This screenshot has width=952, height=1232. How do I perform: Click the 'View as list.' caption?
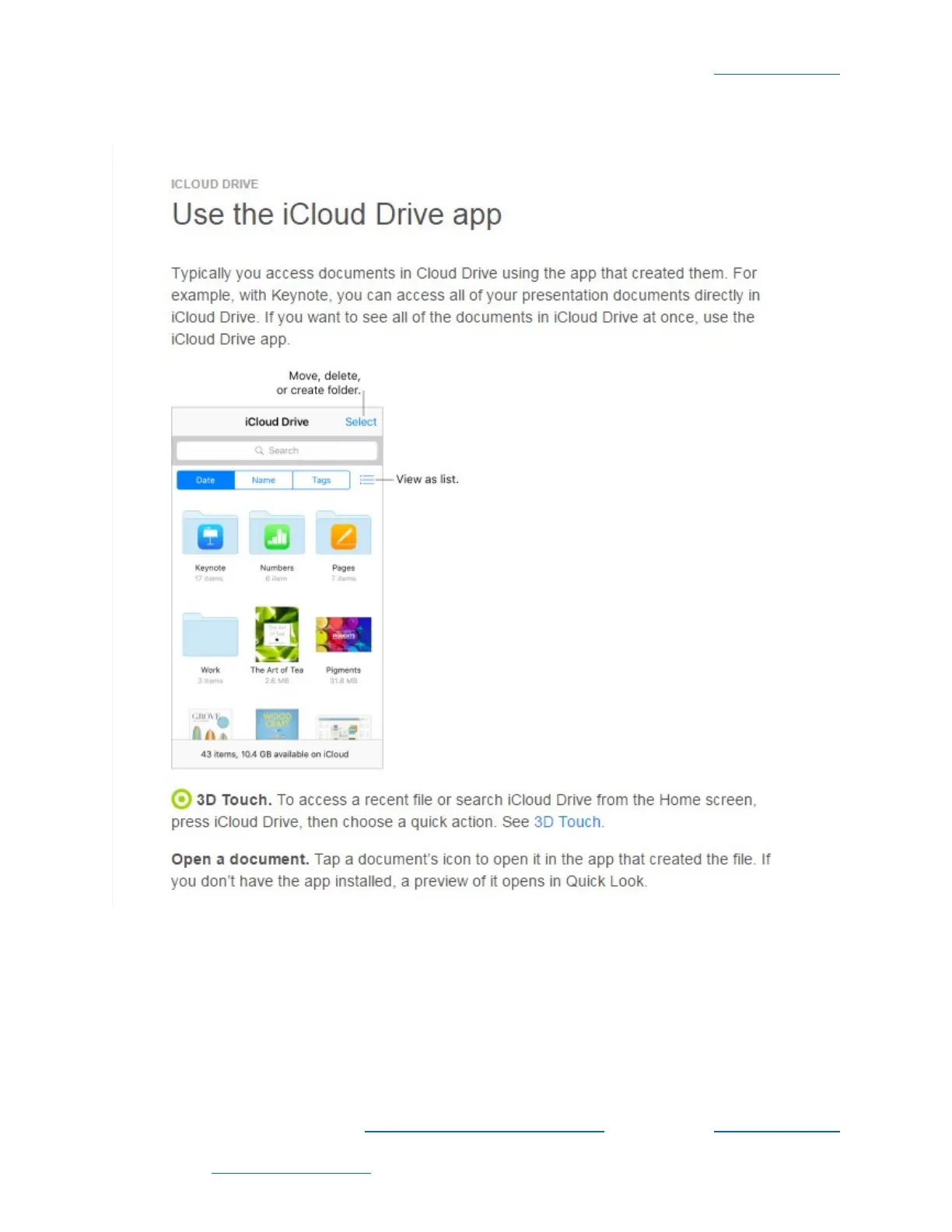coord(428,479)
